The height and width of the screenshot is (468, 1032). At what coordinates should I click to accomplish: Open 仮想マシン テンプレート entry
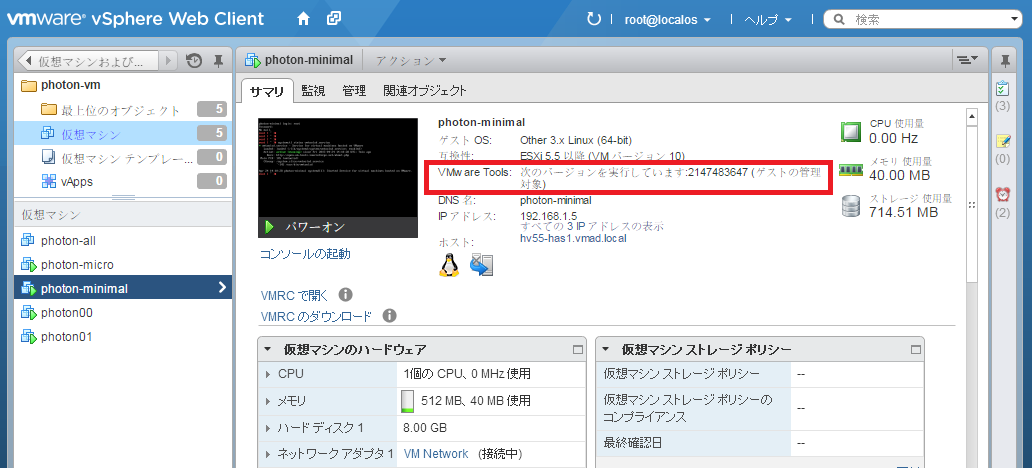point(127,158)
